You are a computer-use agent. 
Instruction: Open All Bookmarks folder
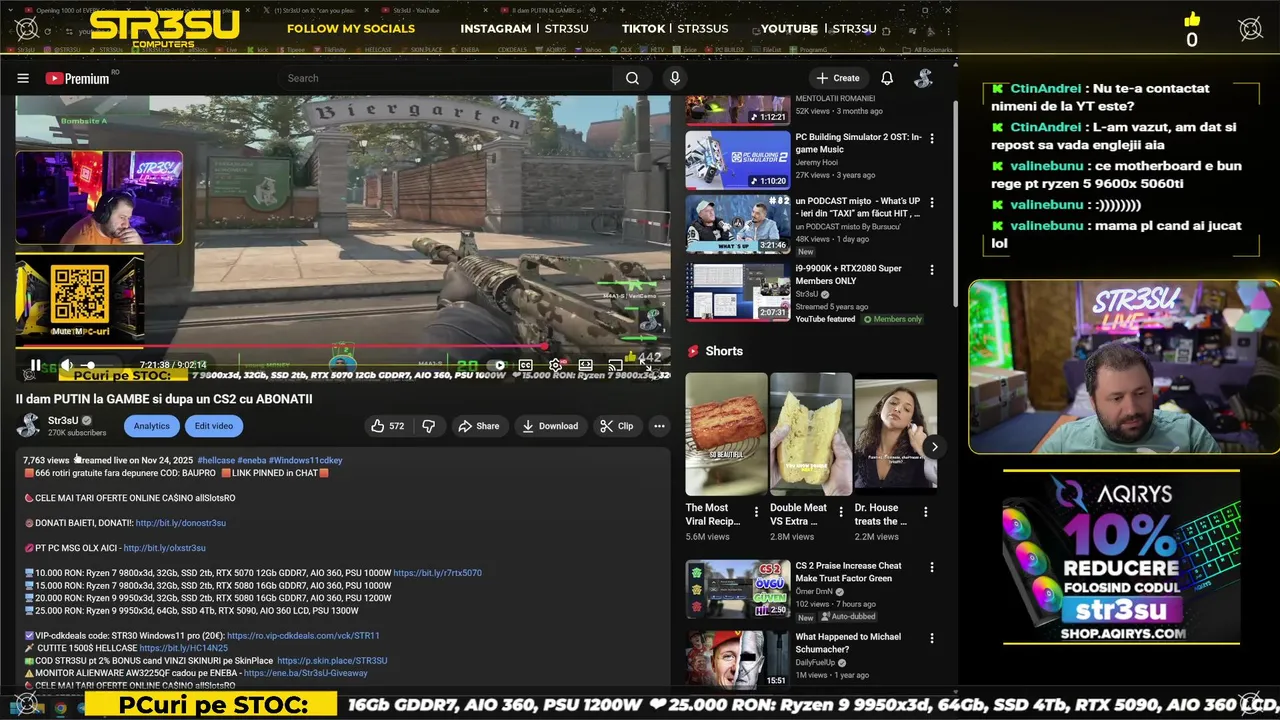(x=927, y=49)
